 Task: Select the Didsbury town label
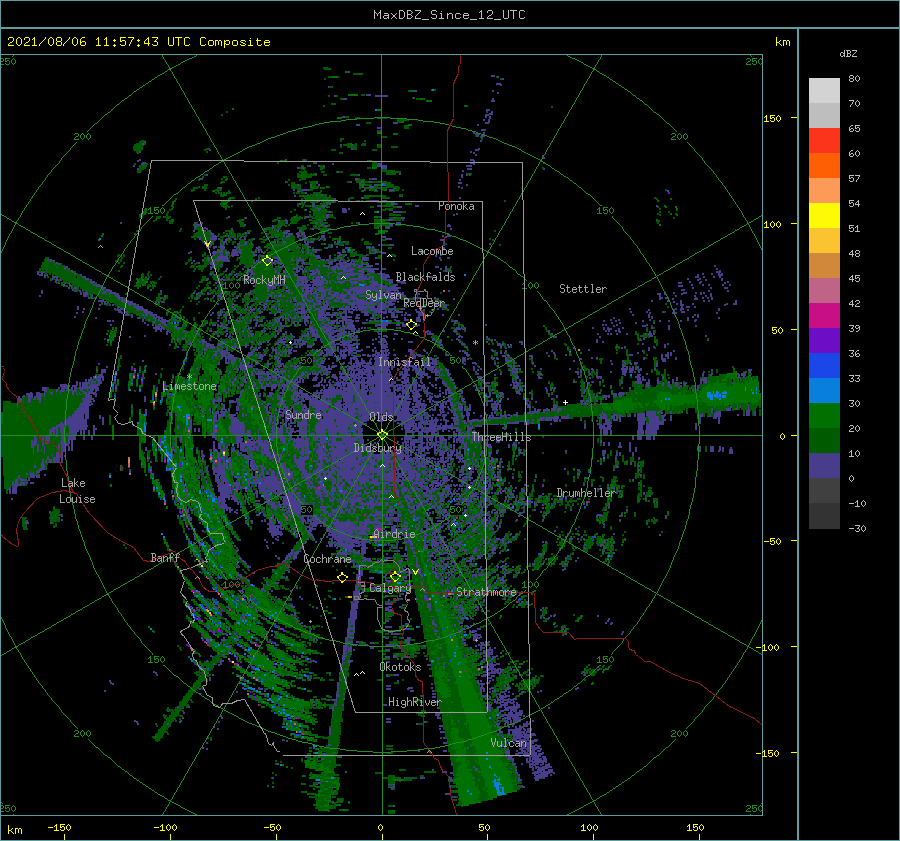point(377,448)
